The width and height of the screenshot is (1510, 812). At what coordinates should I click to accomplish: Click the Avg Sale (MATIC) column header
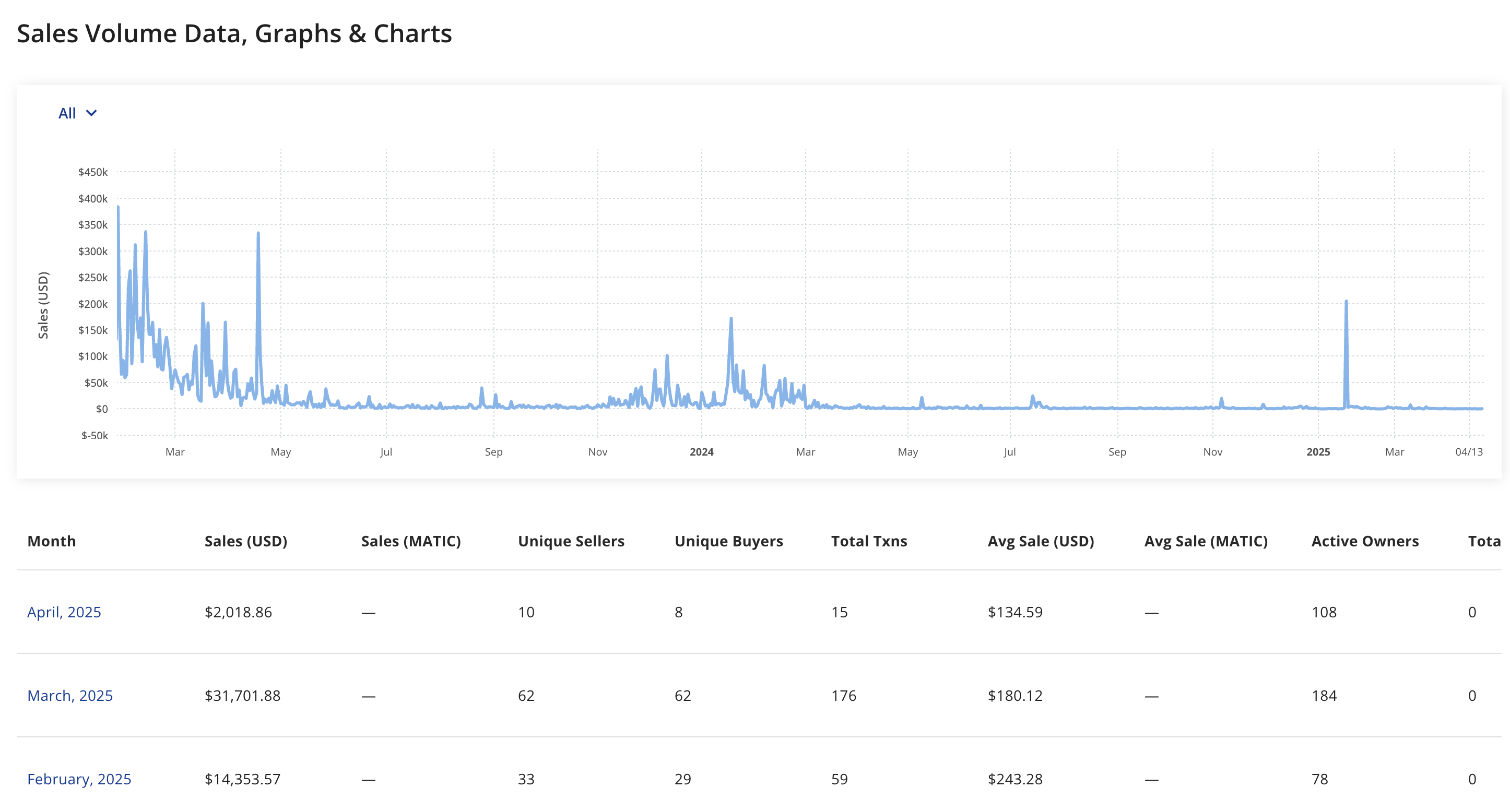coord(1205,541)
